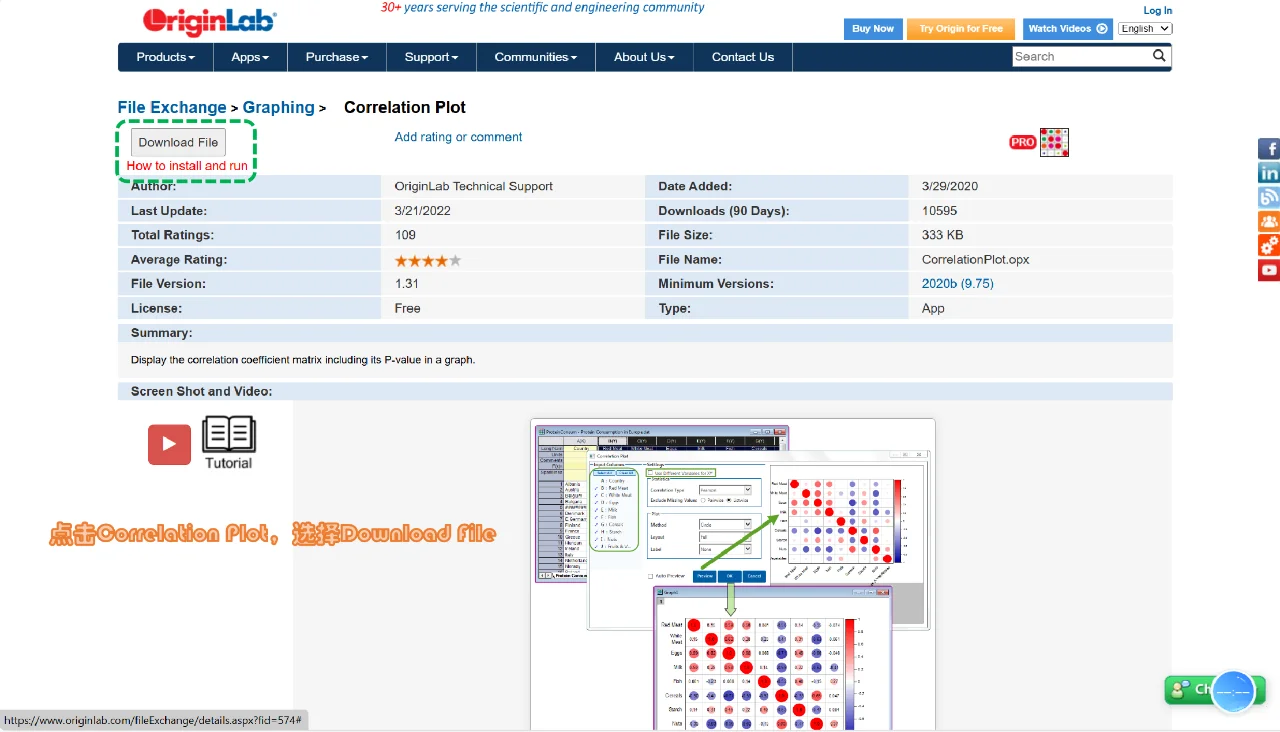Expand the Purchase menu
The width and height of the screenshot is (1280, 732).
point(337,57)
